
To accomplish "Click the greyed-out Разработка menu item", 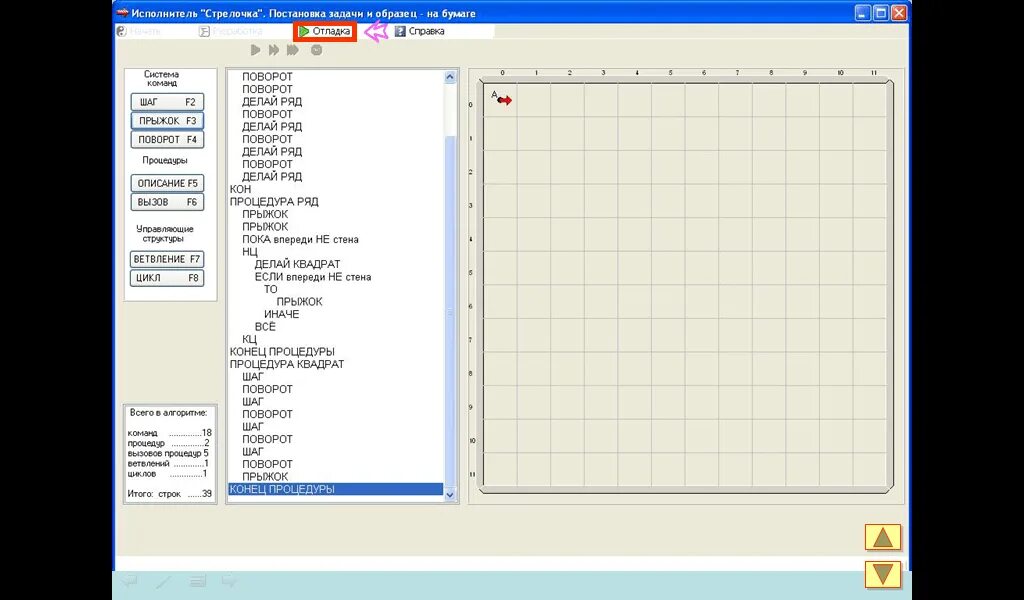I will click(231, 31).
